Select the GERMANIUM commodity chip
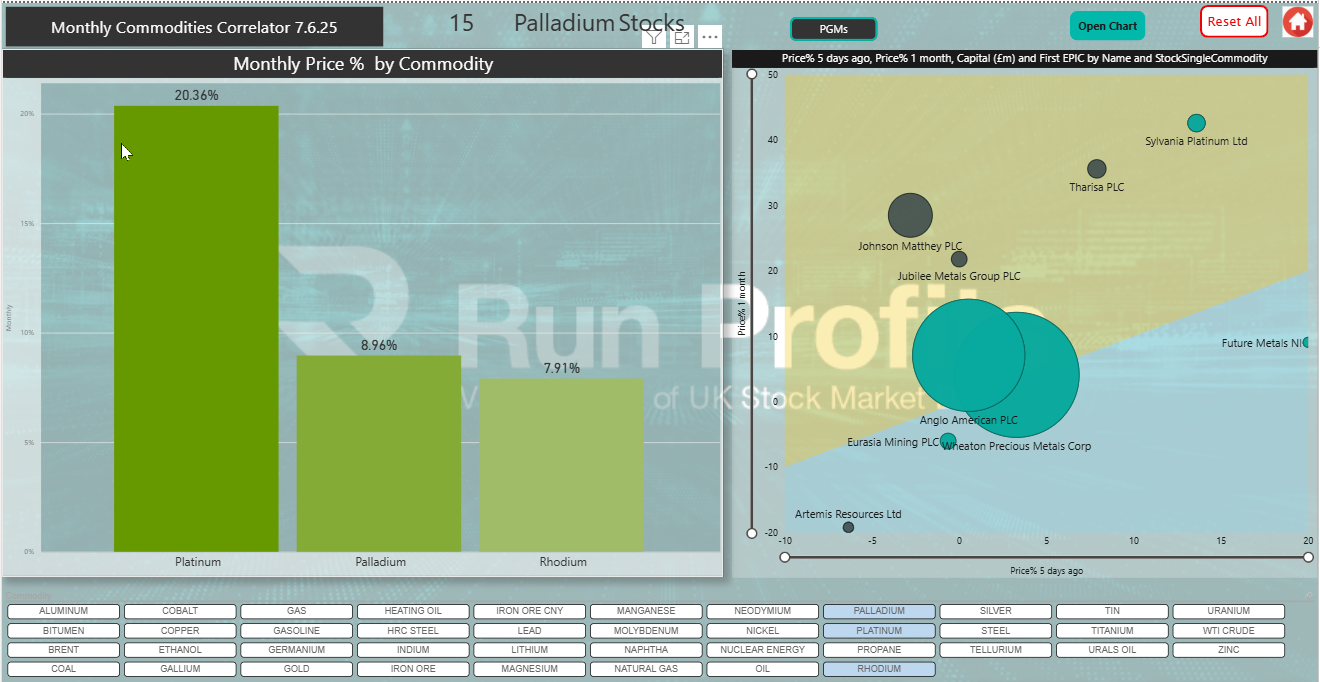1320x682 pixels. point(297,650)
